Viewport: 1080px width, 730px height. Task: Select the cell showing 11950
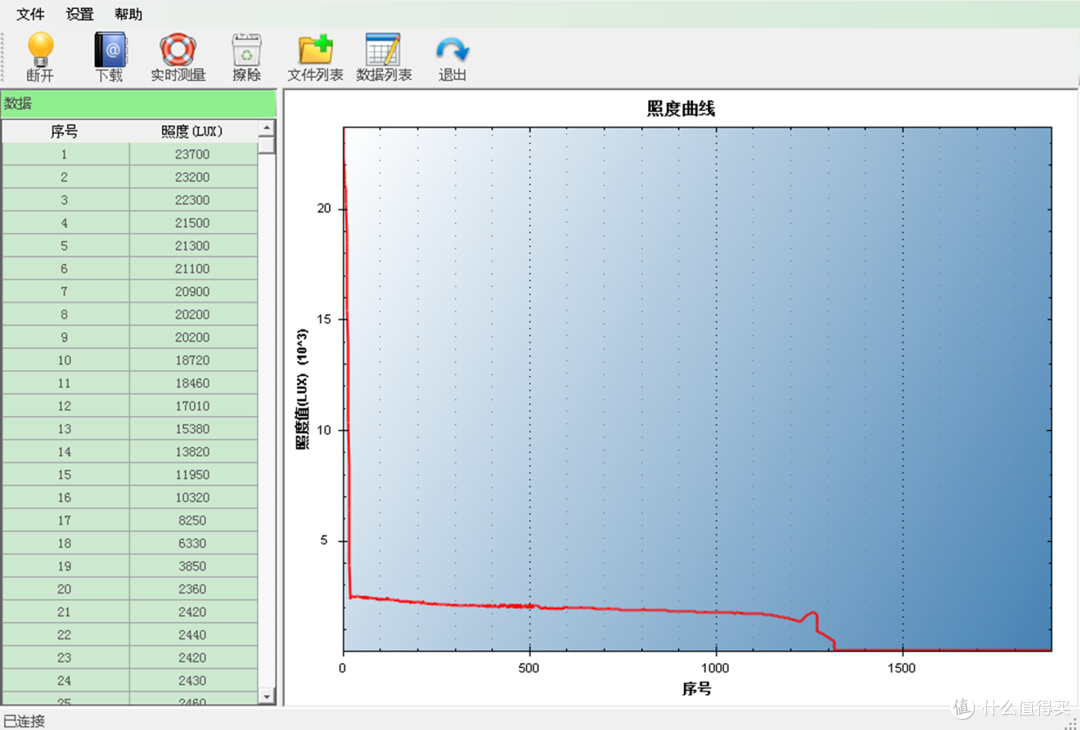(193, 474)
